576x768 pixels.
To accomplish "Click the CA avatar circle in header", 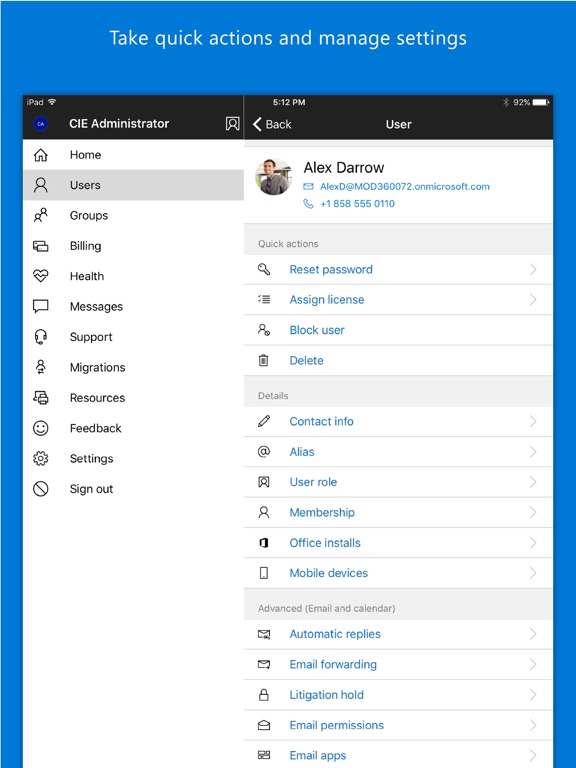I will pyautogui.click(x=41, y=123).
